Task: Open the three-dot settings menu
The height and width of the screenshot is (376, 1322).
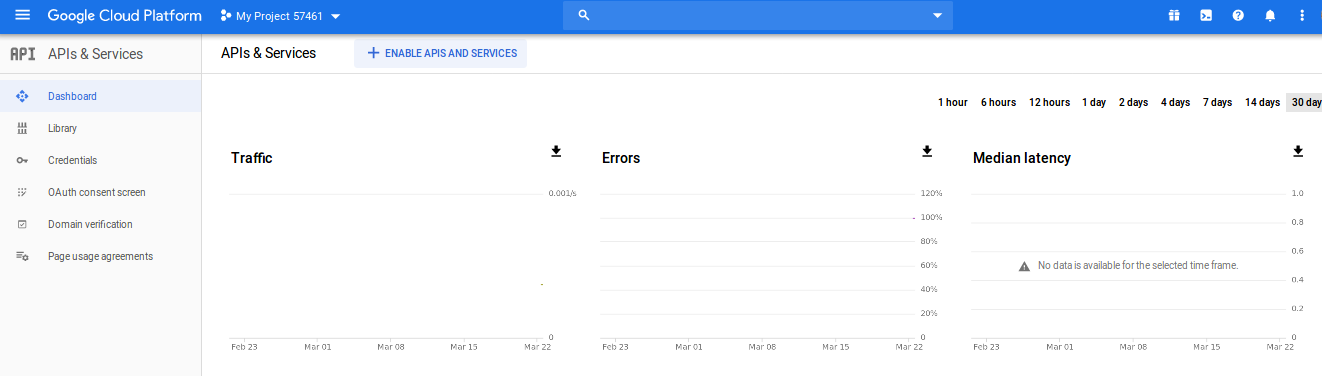Action: click(1302, 16)
